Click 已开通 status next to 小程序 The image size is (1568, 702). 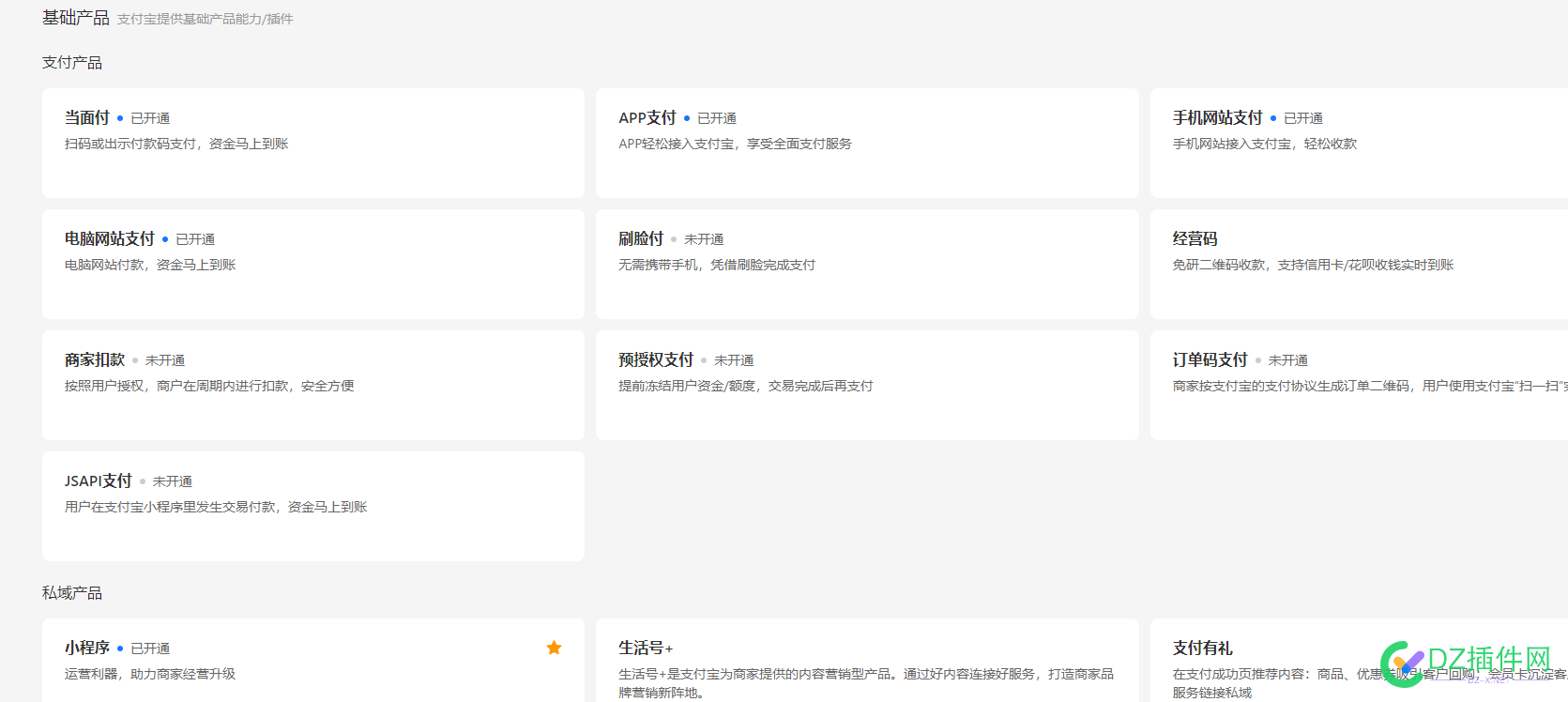tap(150, 649)
